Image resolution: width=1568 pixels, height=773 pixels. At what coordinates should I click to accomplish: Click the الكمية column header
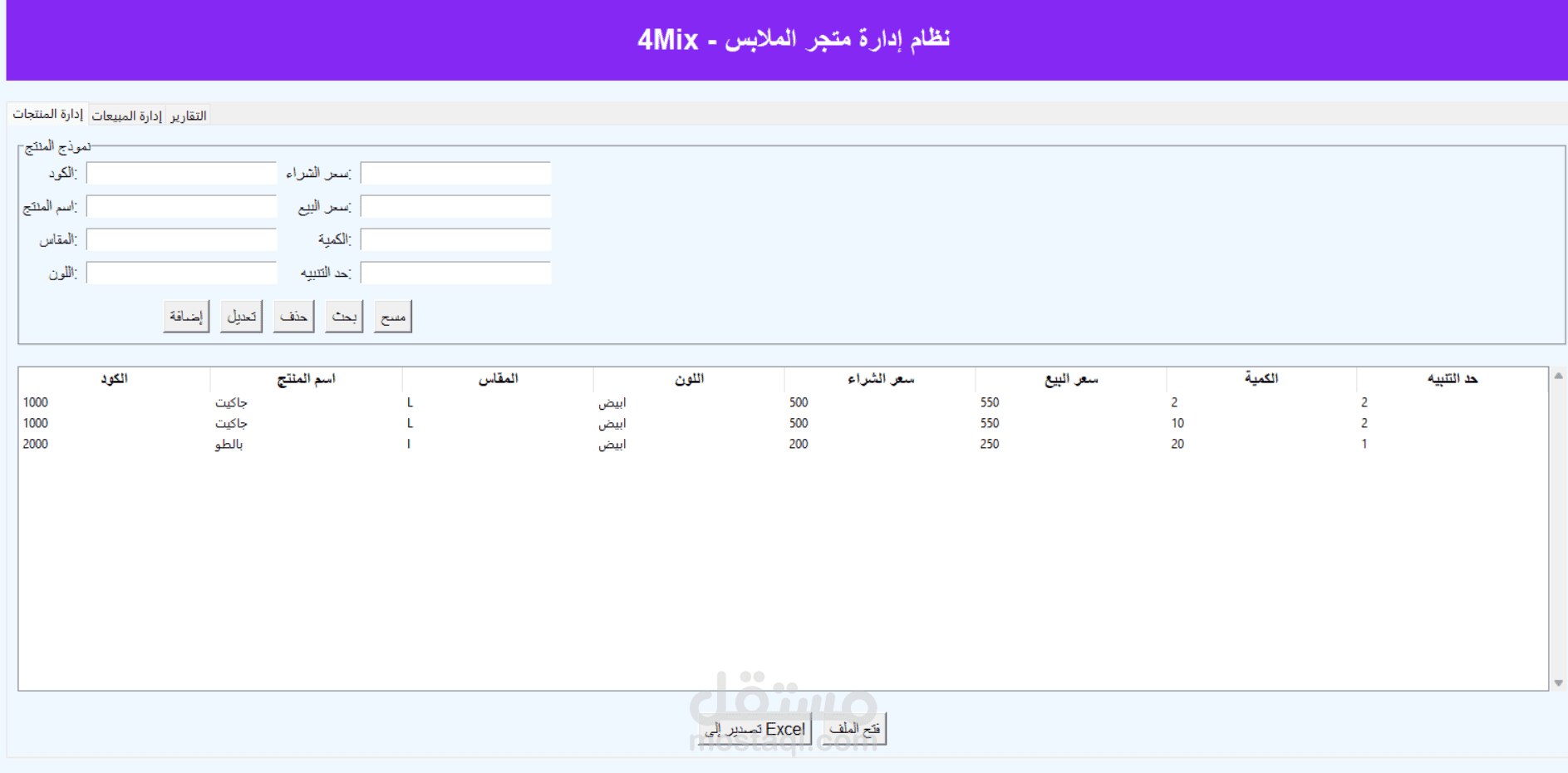click(1261, 379)
